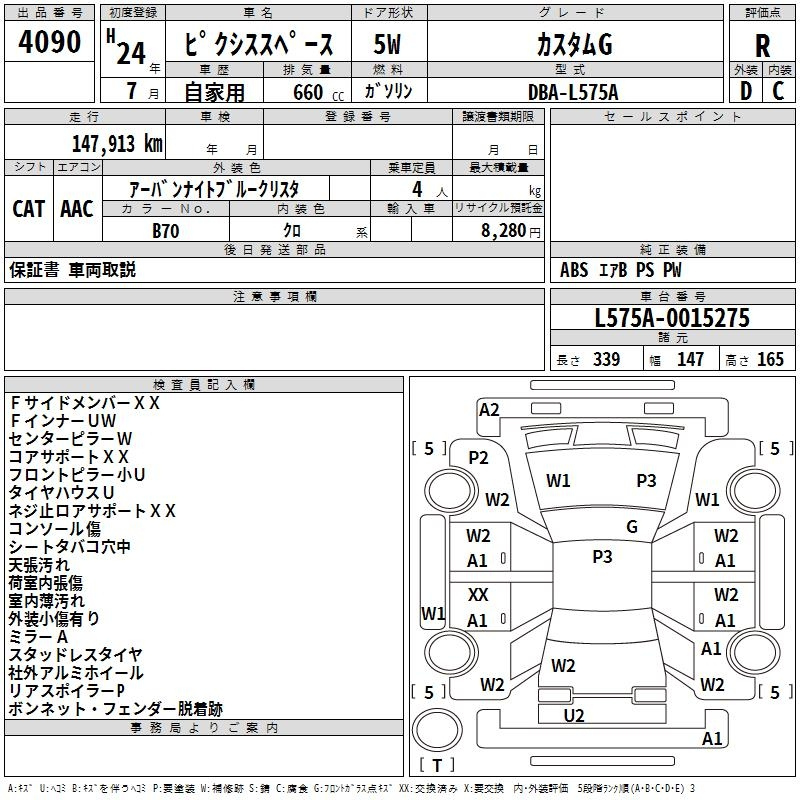This screenshot has height=800, width=800.
Task: Click the U2 dent mark on the diagram
Action: tap(574, 715)
